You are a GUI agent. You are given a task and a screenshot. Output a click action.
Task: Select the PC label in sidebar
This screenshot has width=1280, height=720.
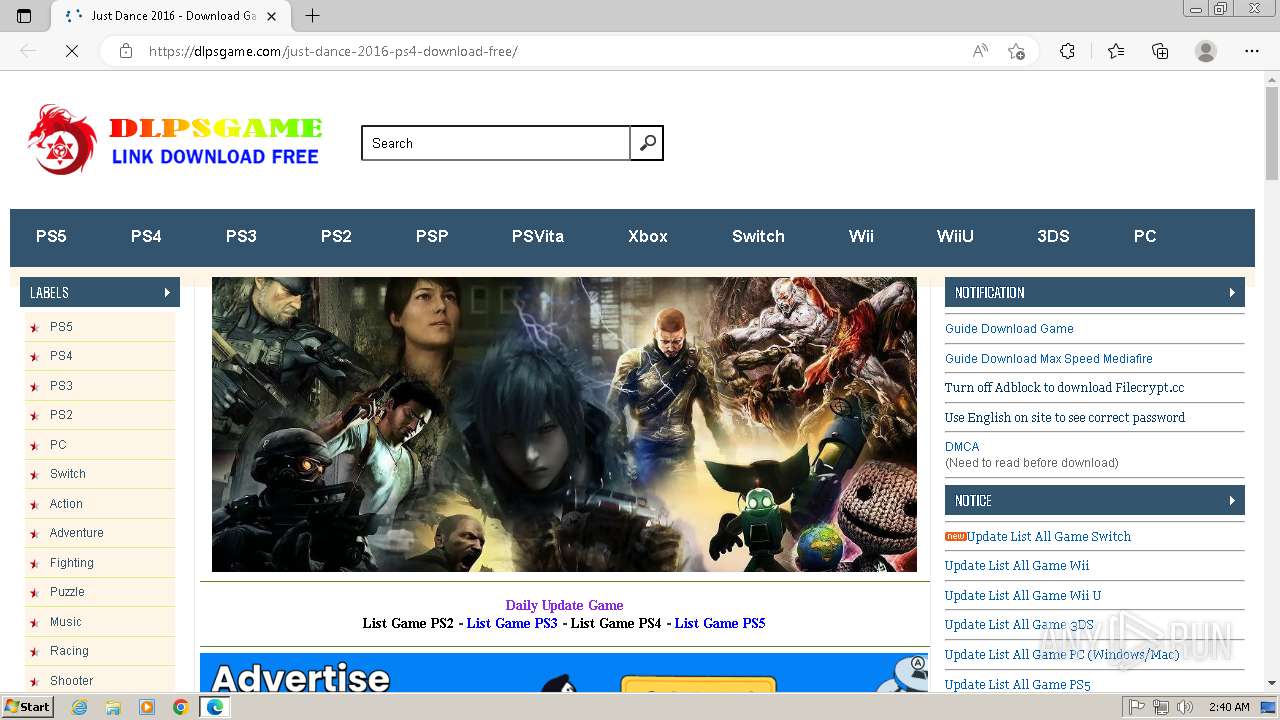[x=58, y=445]
